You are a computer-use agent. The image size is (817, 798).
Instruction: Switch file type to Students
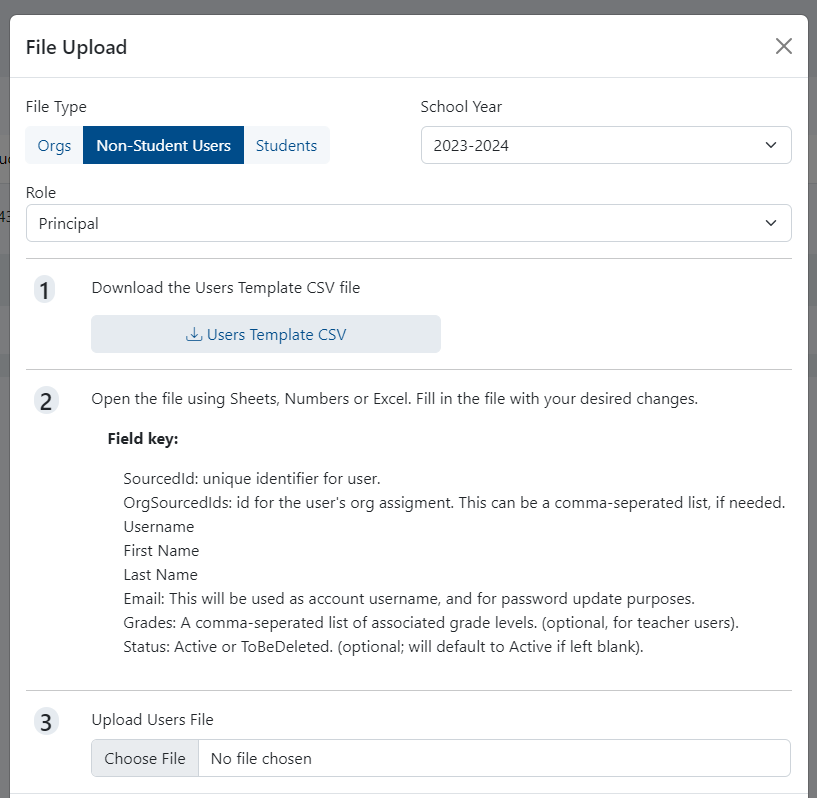(286, 145)
